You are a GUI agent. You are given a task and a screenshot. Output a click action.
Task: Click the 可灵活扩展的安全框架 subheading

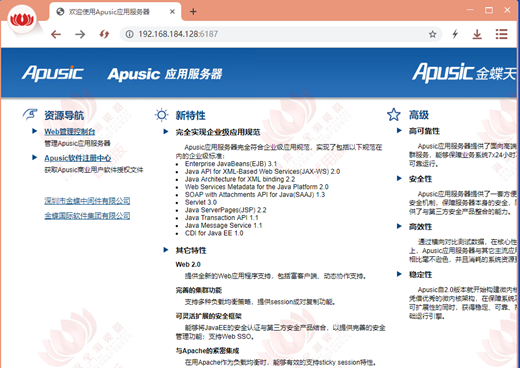(209, 316)
